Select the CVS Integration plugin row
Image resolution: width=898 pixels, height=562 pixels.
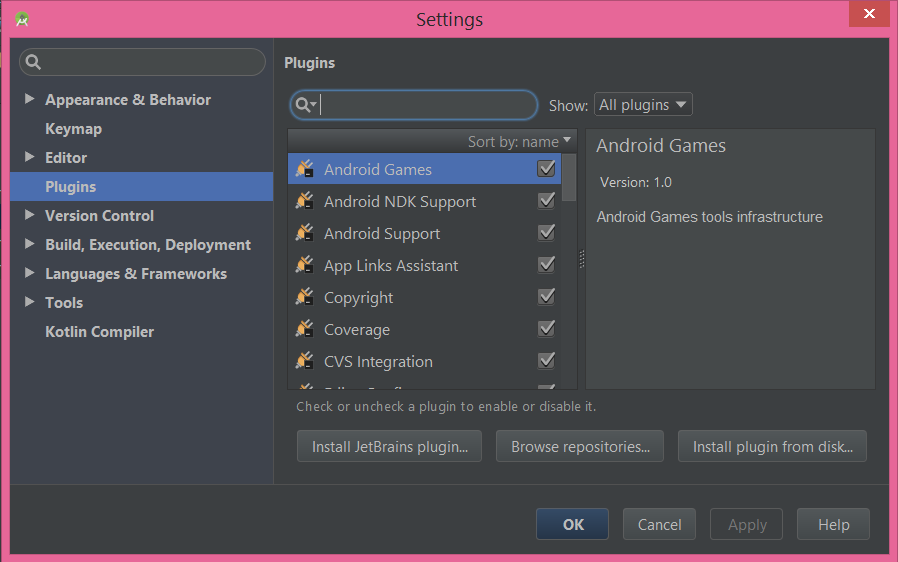[x=424, y=361]
